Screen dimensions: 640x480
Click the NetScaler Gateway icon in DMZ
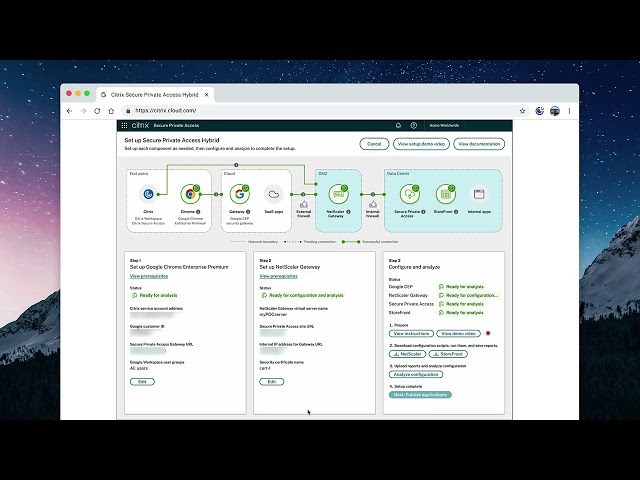pyautogui.click(x=338, y=194)
